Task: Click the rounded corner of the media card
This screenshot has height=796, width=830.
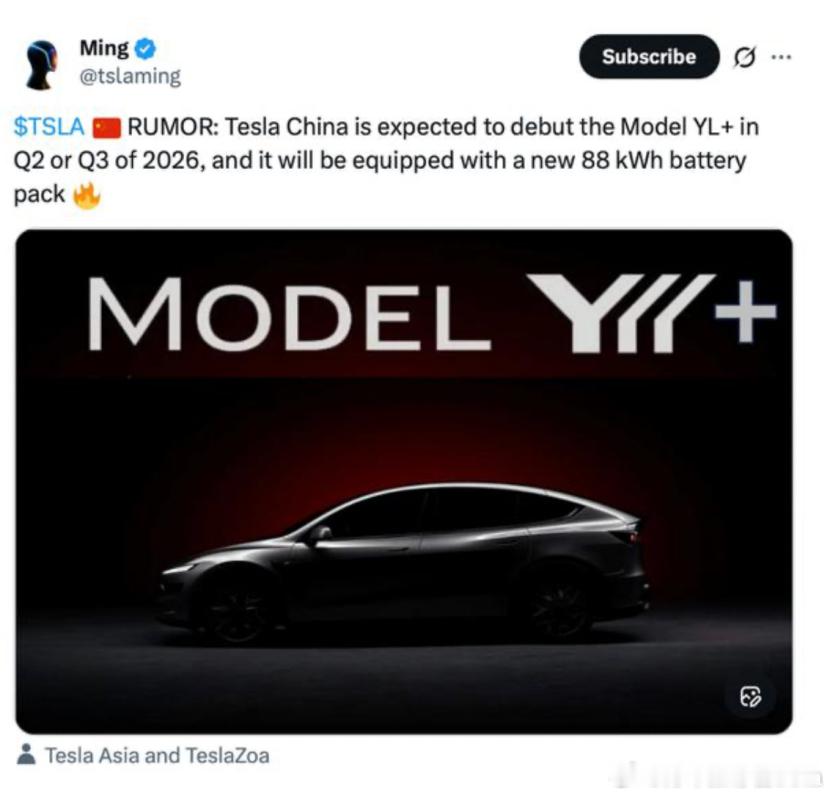Action: (25, 240)
